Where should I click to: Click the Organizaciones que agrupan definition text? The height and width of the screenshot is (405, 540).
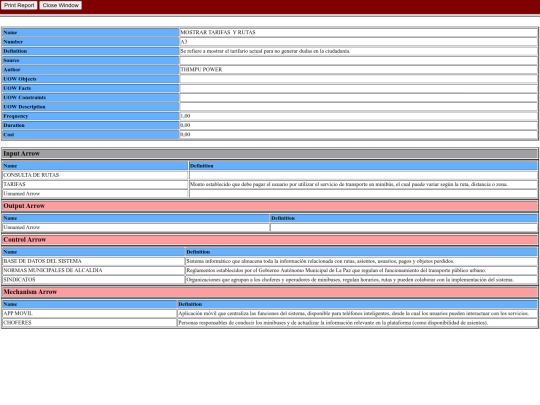click(350, 280)
